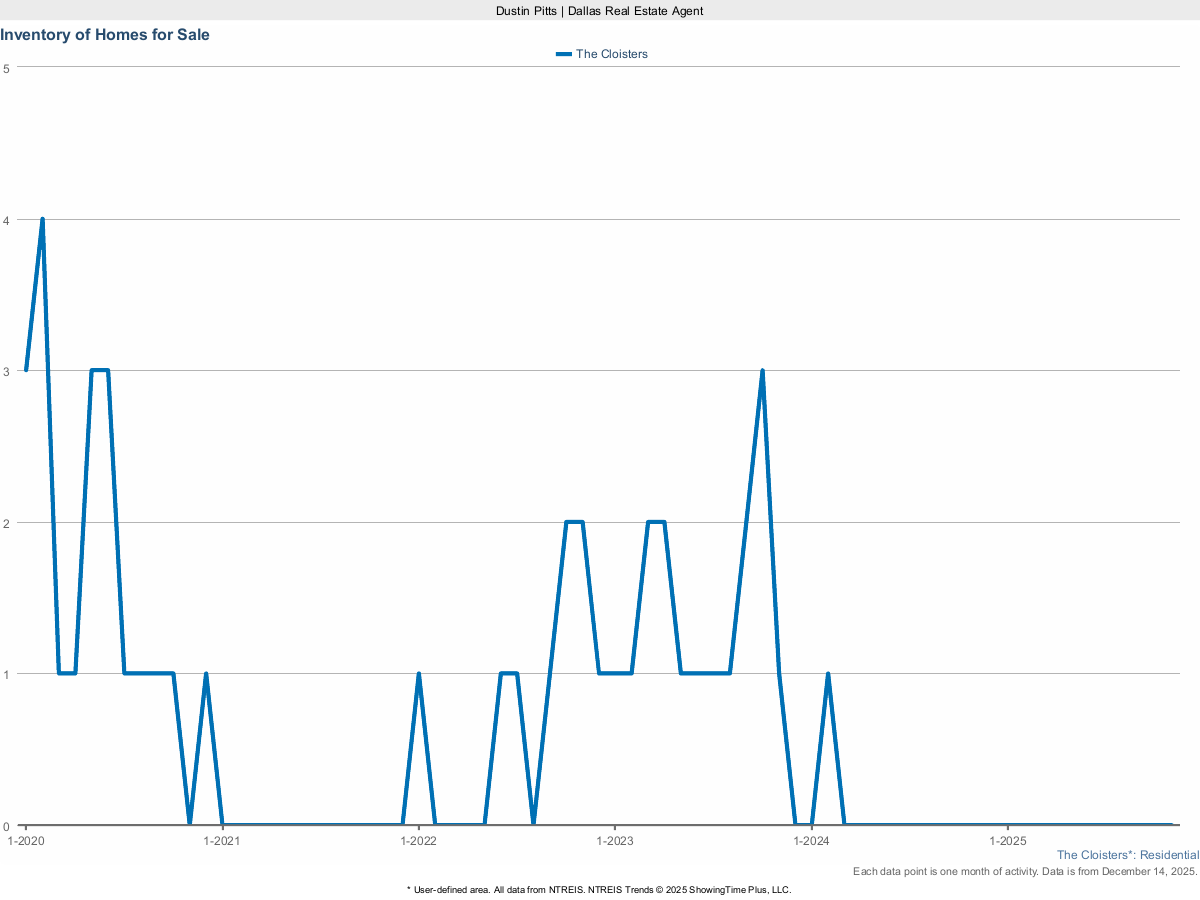Select the 1-2021 x-axis label
Viewport: 1200px width, 900px height.
point(222,841)
